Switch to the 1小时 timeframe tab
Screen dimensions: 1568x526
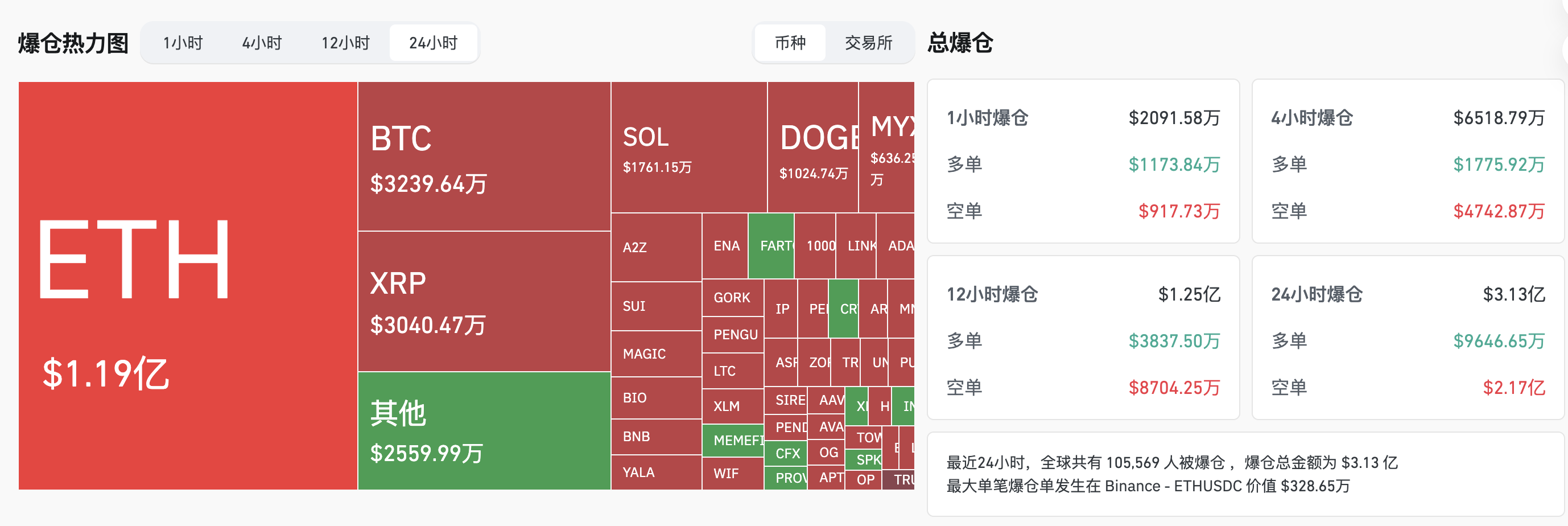183,43
